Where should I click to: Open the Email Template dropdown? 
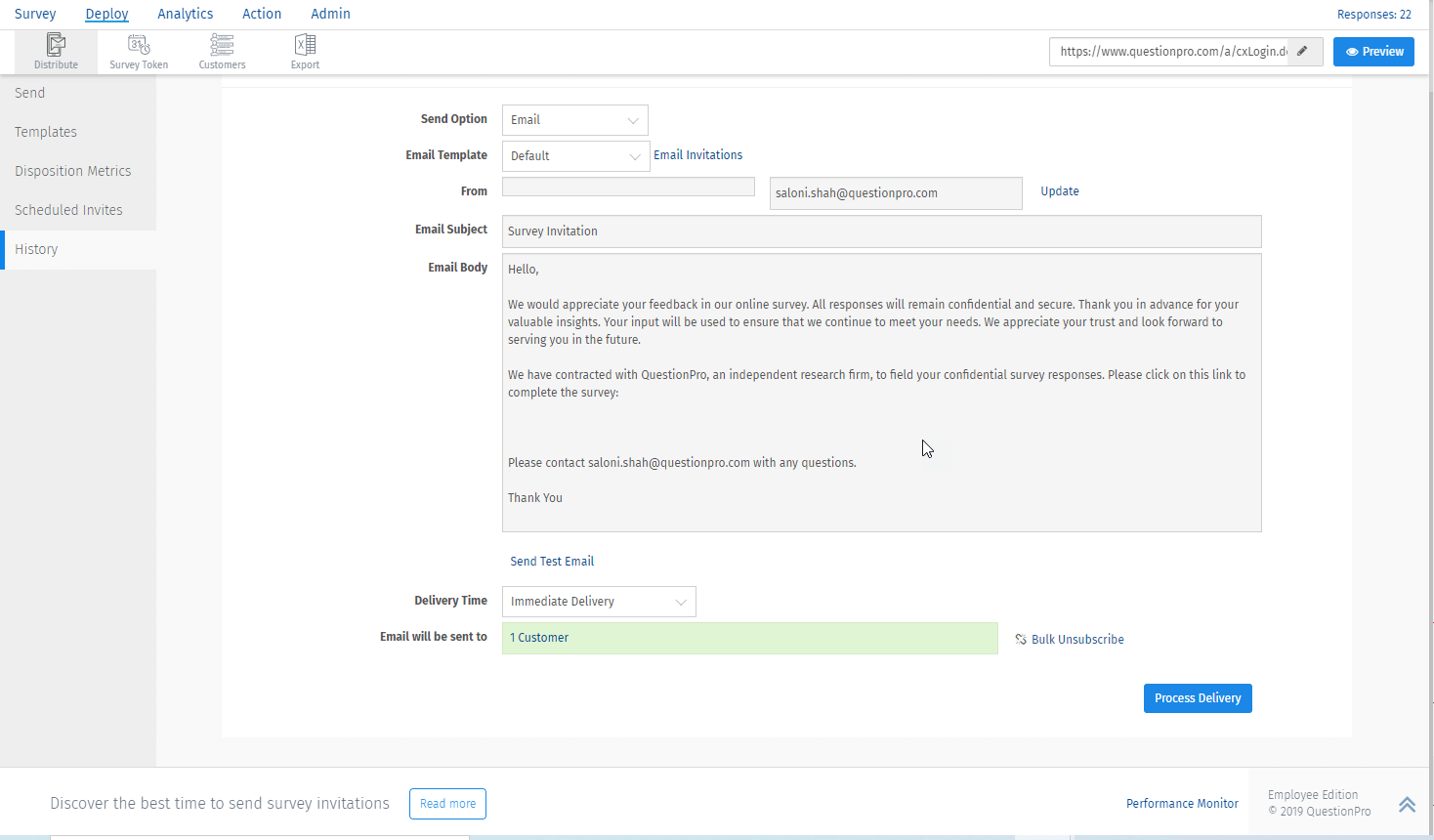pos(575,156)
